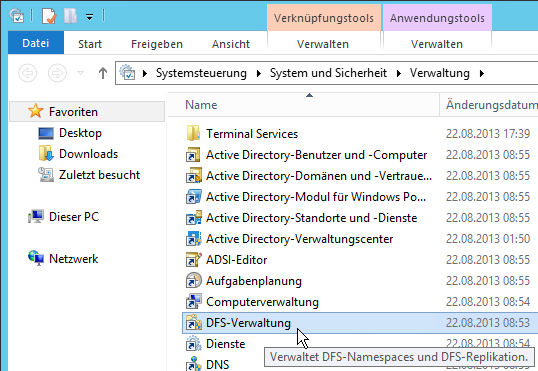
Task: Click the Desktop monitor icon in sidebar
Action: pyautogui.click(x=46, y=133)
